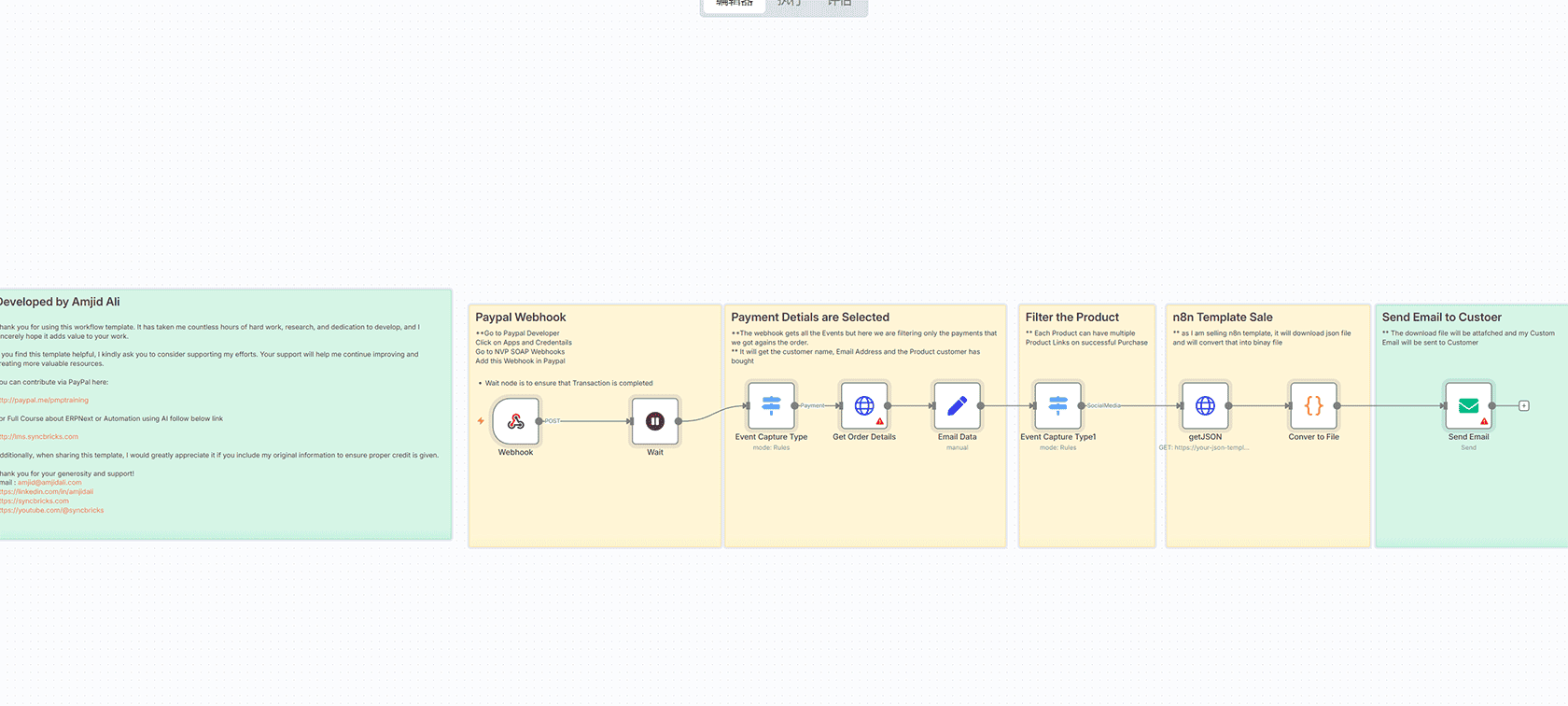Switch to the 执行 tab
This screenshot has width=1568, height=706.
point(789,4)
